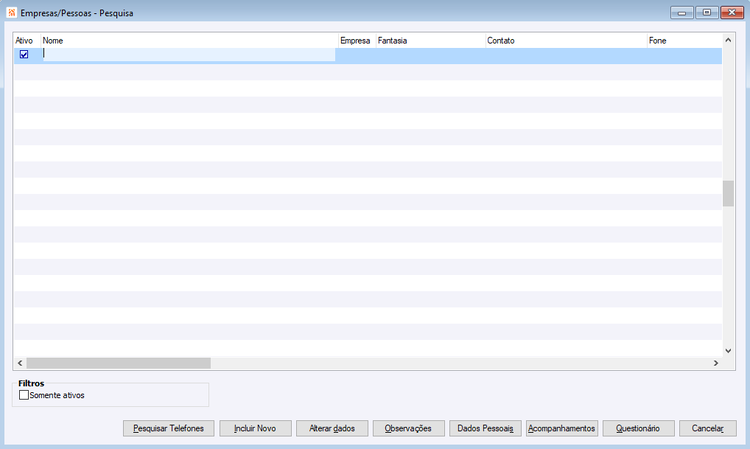Click the Empresa column header
The height and width of the screenshot is (449, 750).
(357, 41)
